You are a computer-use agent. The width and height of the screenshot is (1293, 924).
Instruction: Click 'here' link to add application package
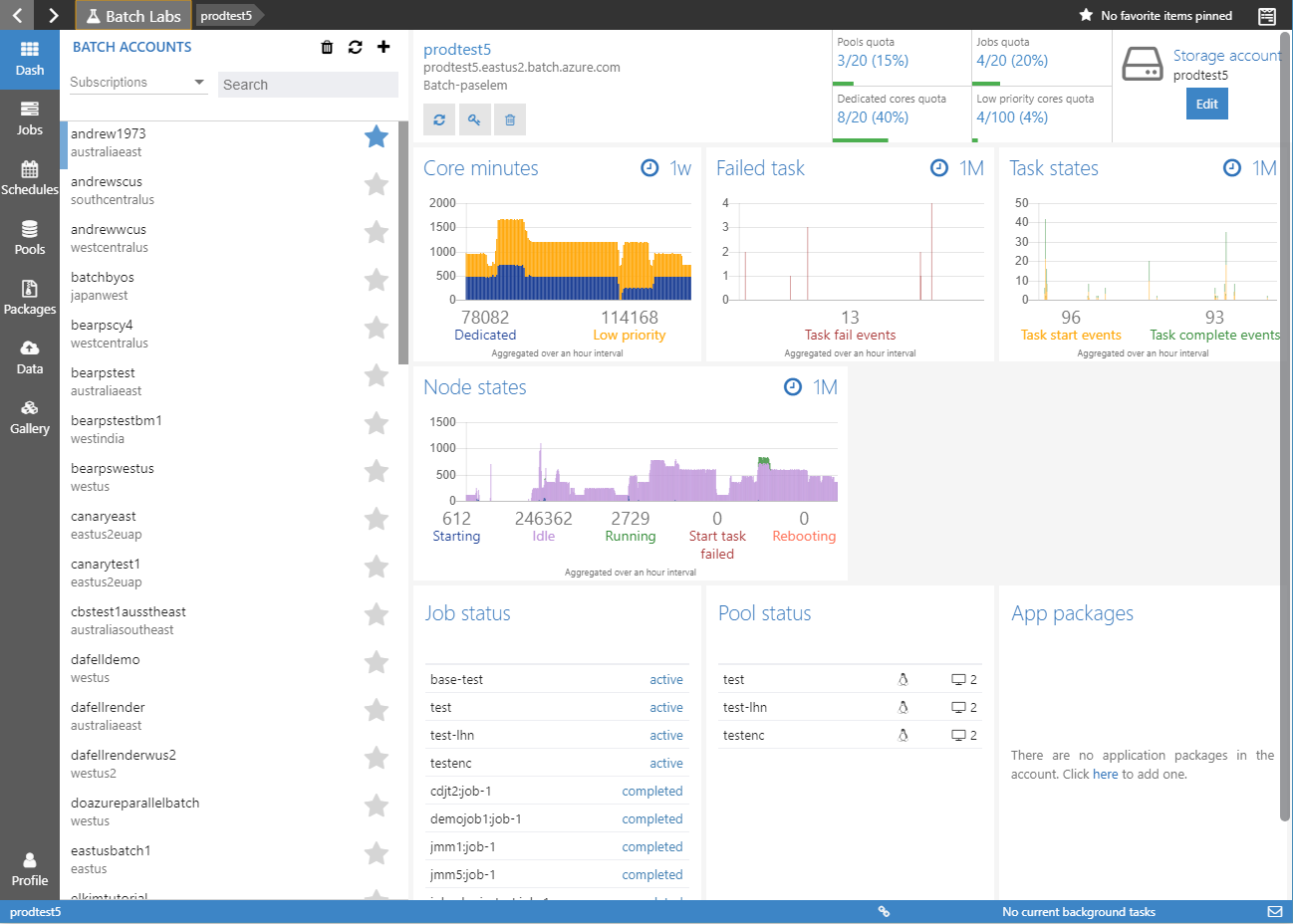1105,774
